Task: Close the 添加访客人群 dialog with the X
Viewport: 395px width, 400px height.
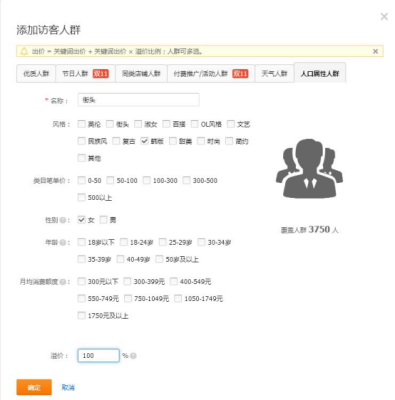Action: tap(384, 16)
